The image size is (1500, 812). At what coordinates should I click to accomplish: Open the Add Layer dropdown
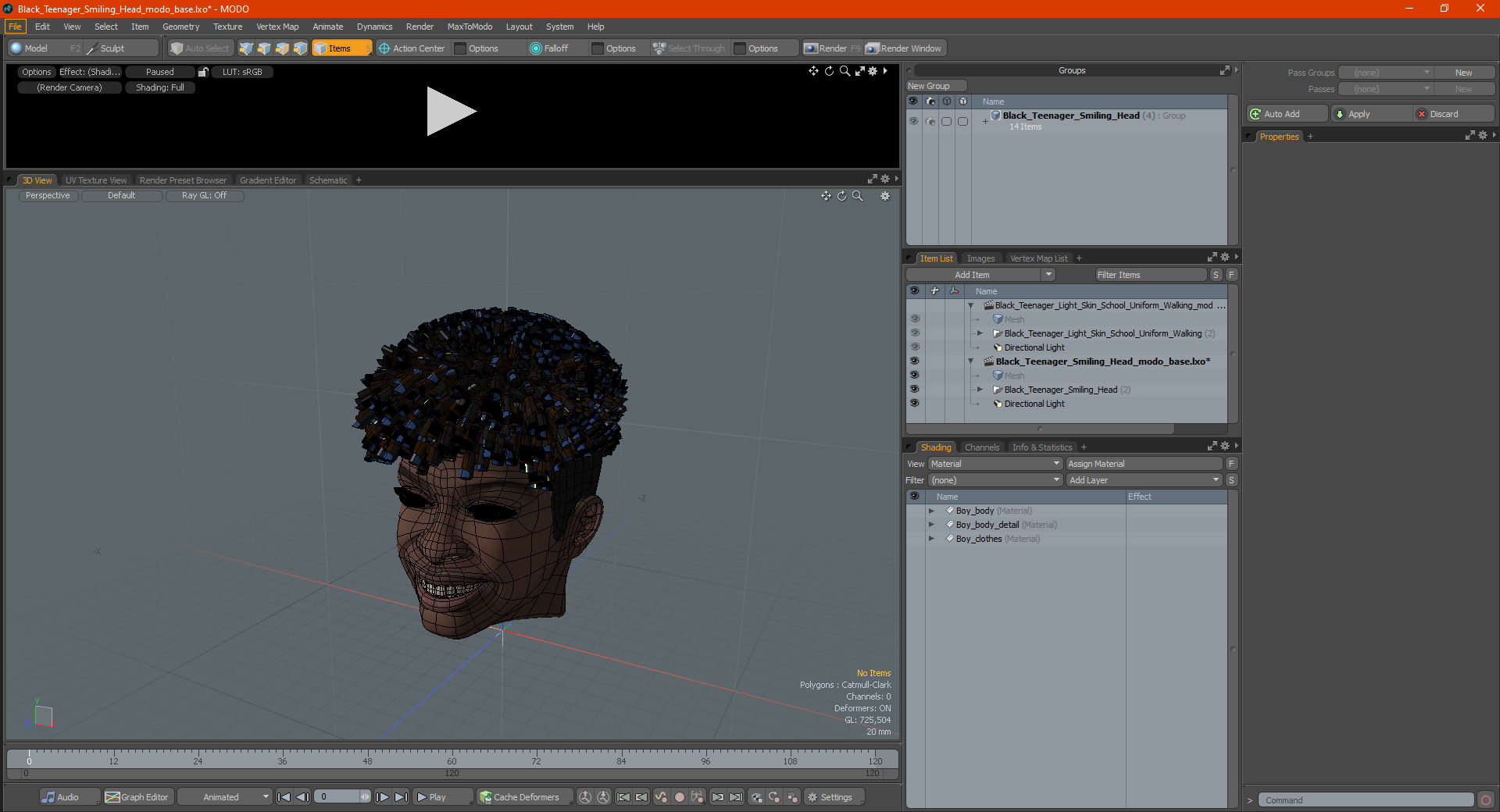click(1144, 480)
